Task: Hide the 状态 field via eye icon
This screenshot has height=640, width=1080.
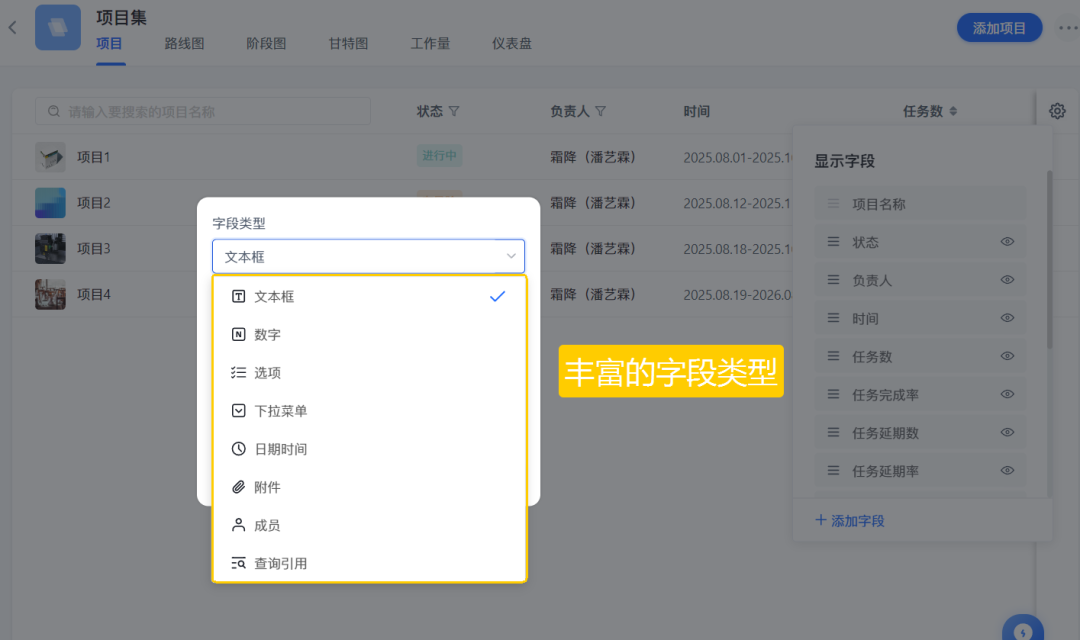Action: [x=1007, y=242]
